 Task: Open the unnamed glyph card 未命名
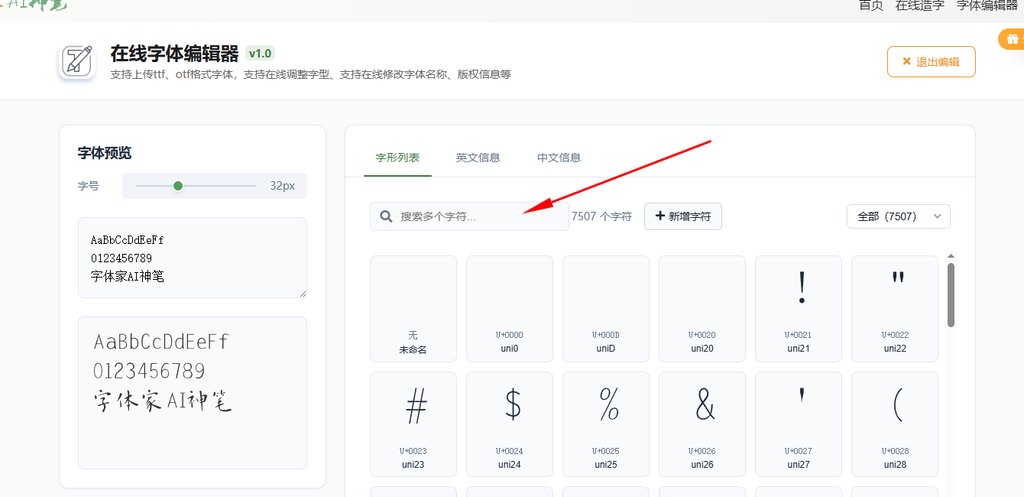pos(413,308)
